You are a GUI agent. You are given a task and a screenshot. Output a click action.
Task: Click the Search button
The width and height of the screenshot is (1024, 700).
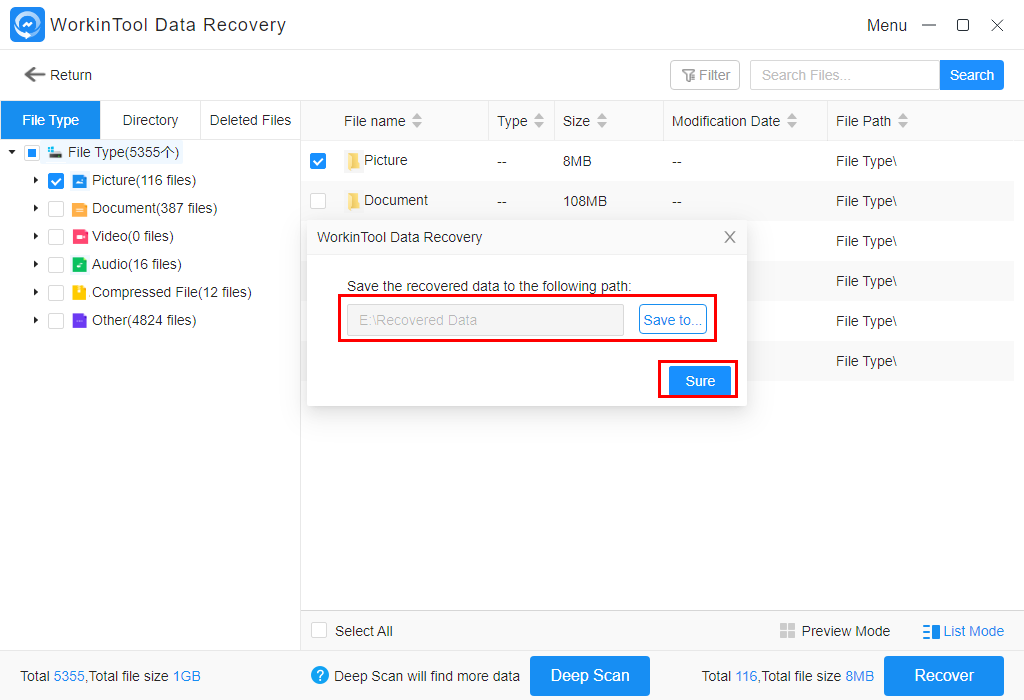[x=972, y=75]
